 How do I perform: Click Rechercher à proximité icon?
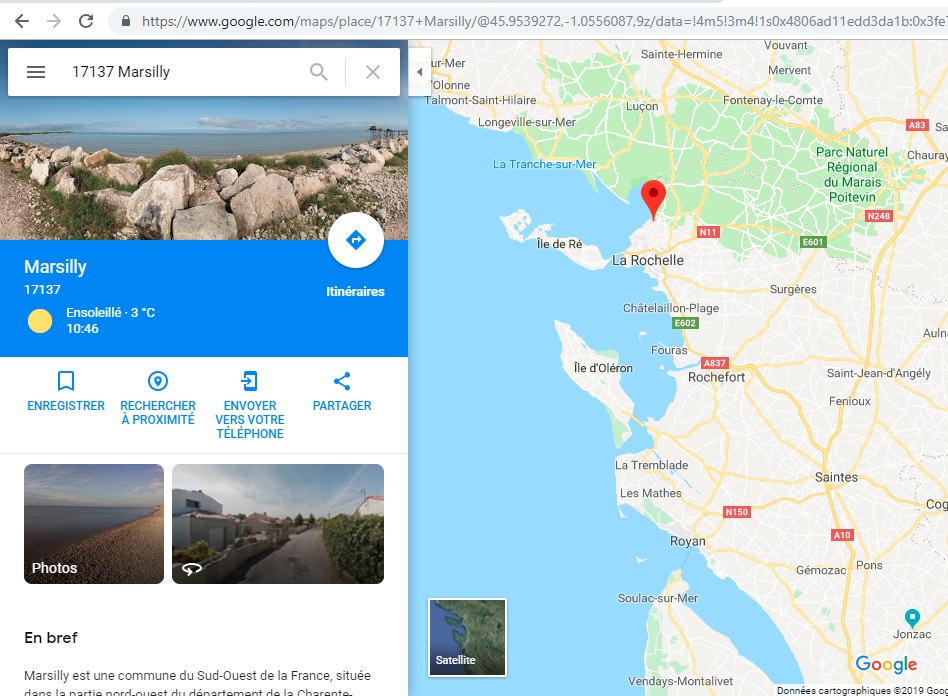click(x=158, y=381)
